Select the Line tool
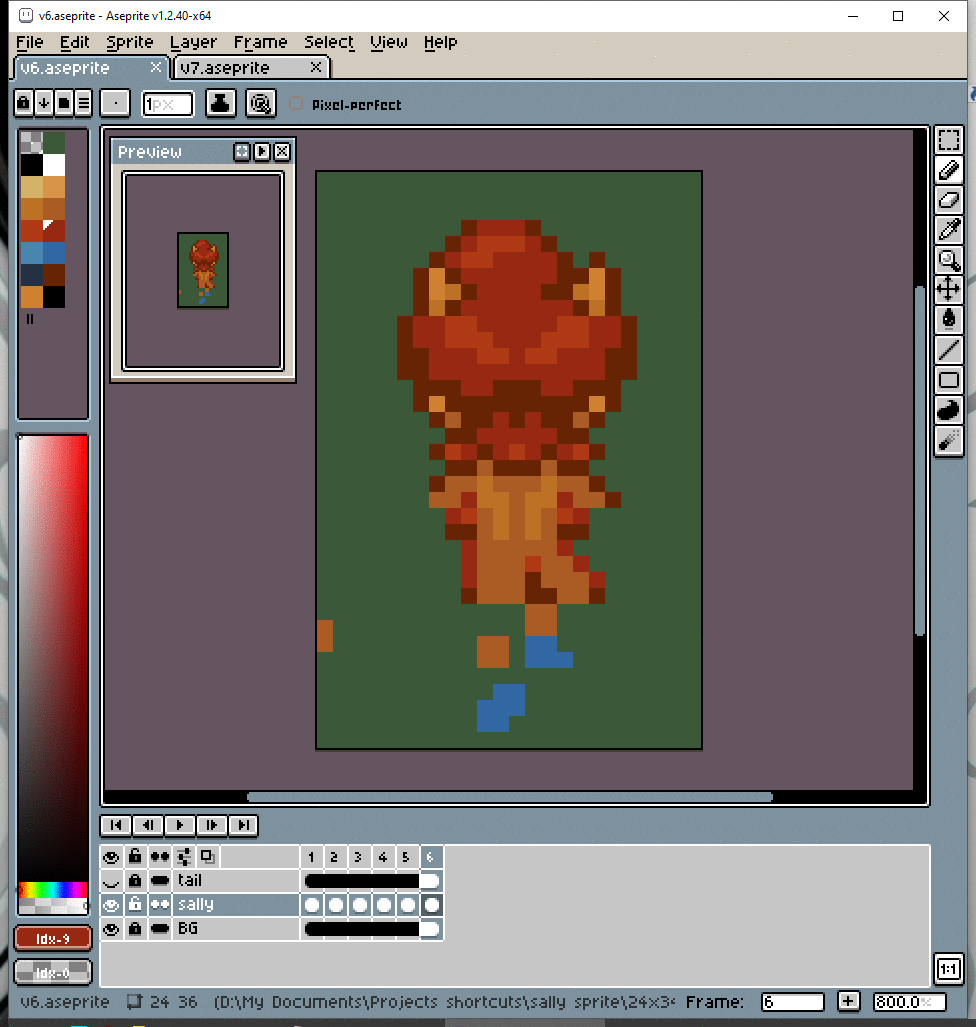 [948, 350]
